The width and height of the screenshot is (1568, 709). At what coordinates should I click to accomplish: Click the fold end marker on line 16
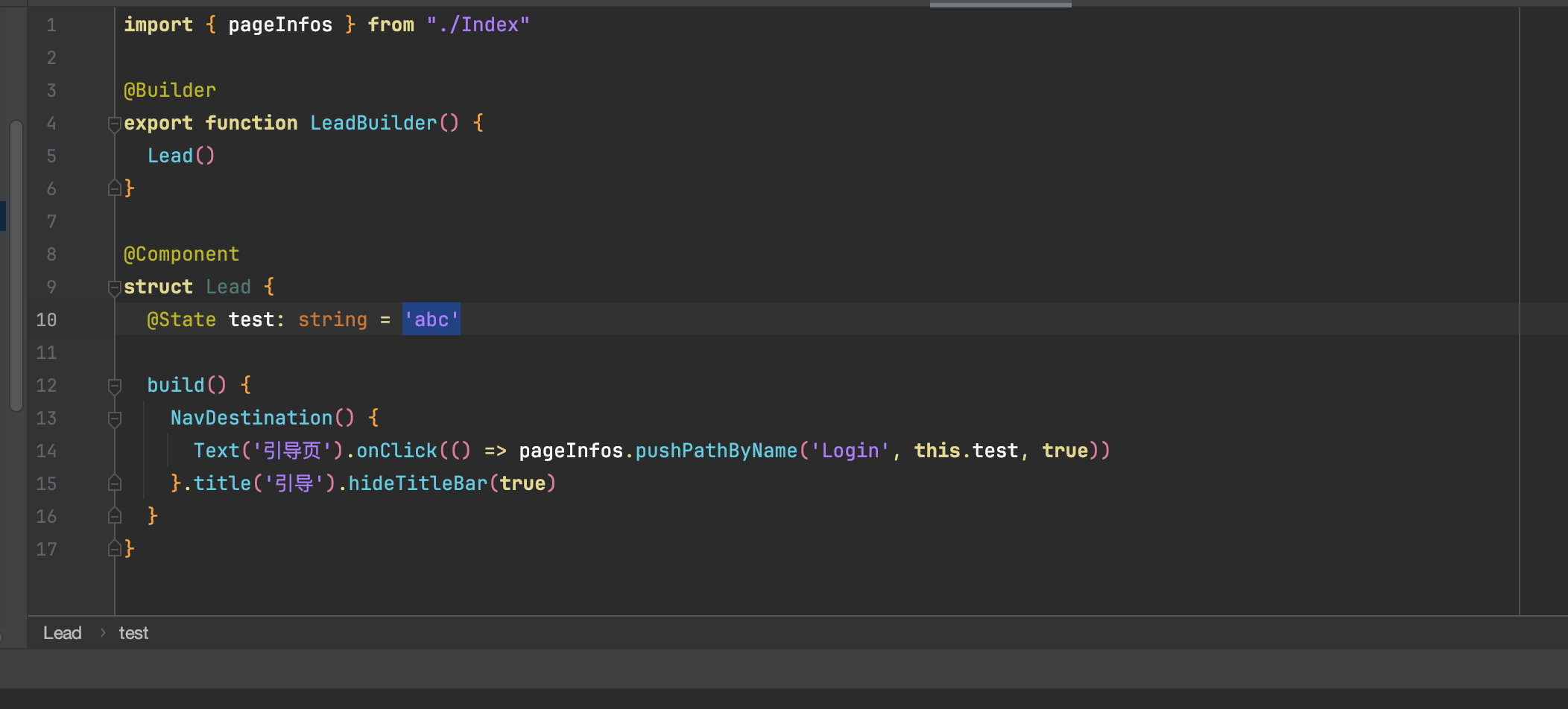coord(114,516)
